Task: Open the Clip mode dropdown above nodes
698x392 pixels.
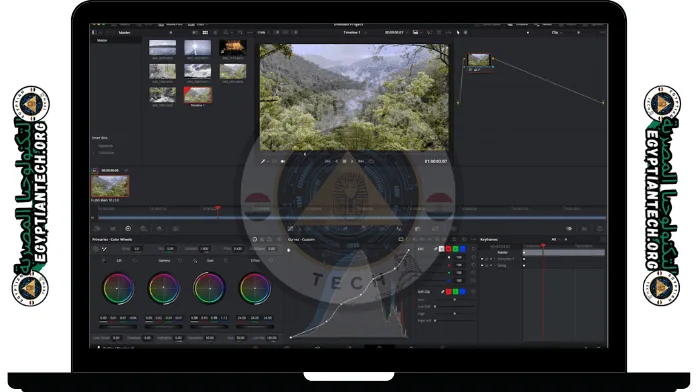Action: (556, 32)
